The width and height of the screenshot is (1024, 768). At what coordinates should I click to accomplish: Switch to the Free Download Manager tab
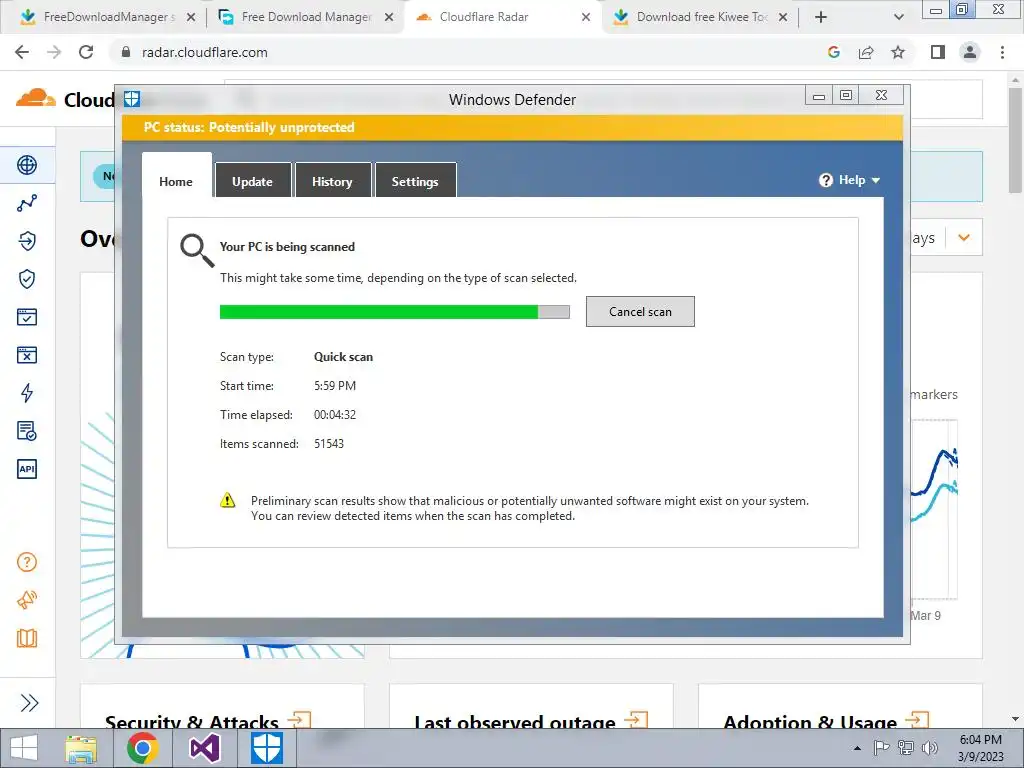(306, 17)
